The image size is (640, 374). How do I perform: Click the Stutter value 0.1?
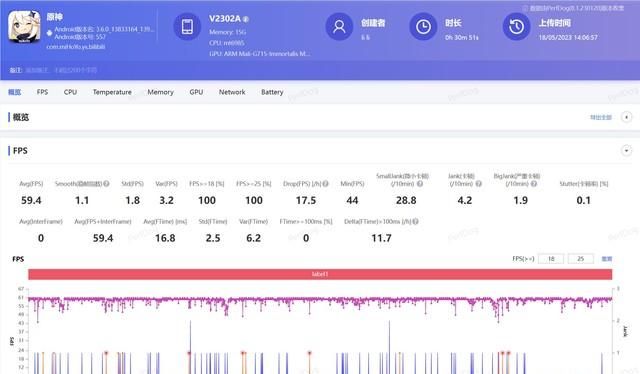(x=583, y=200)
